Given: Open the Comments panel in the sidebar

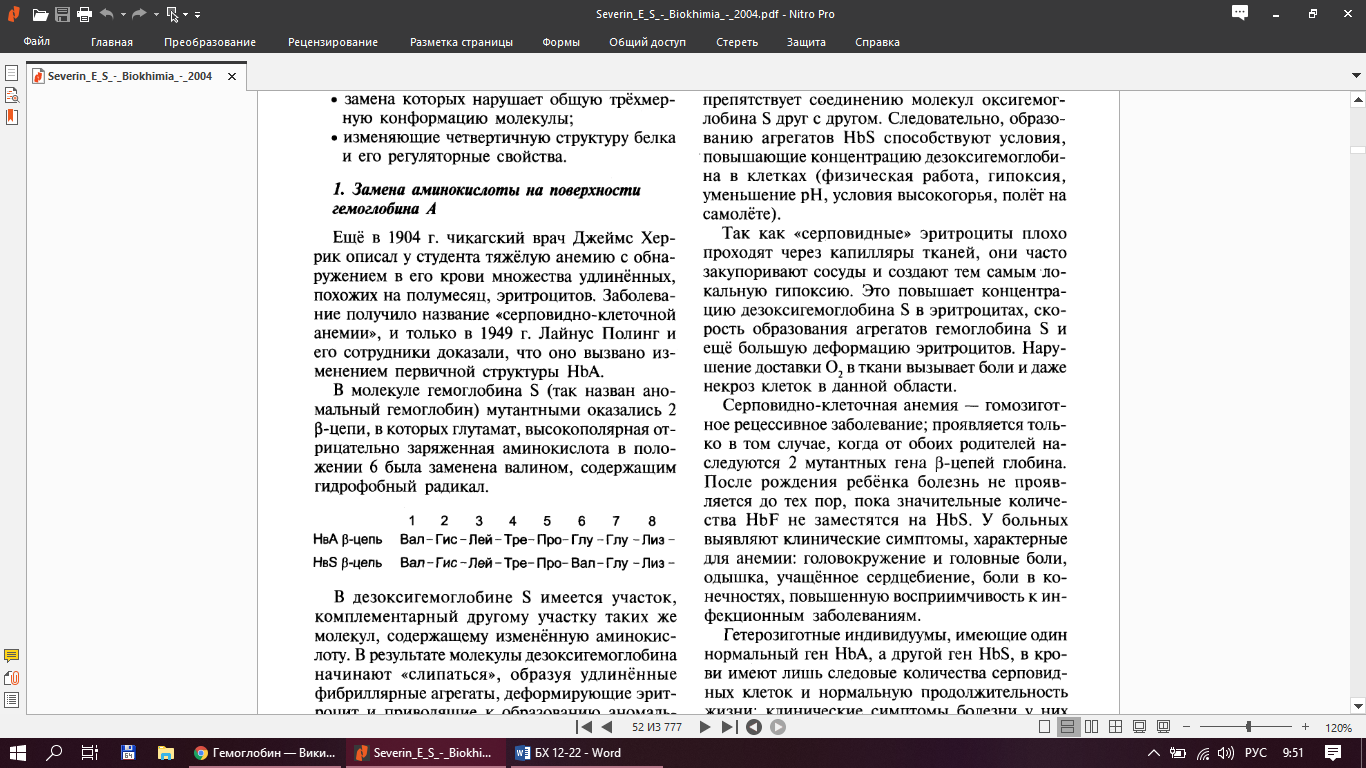Looking at the screenshot, I should point(12,656).
